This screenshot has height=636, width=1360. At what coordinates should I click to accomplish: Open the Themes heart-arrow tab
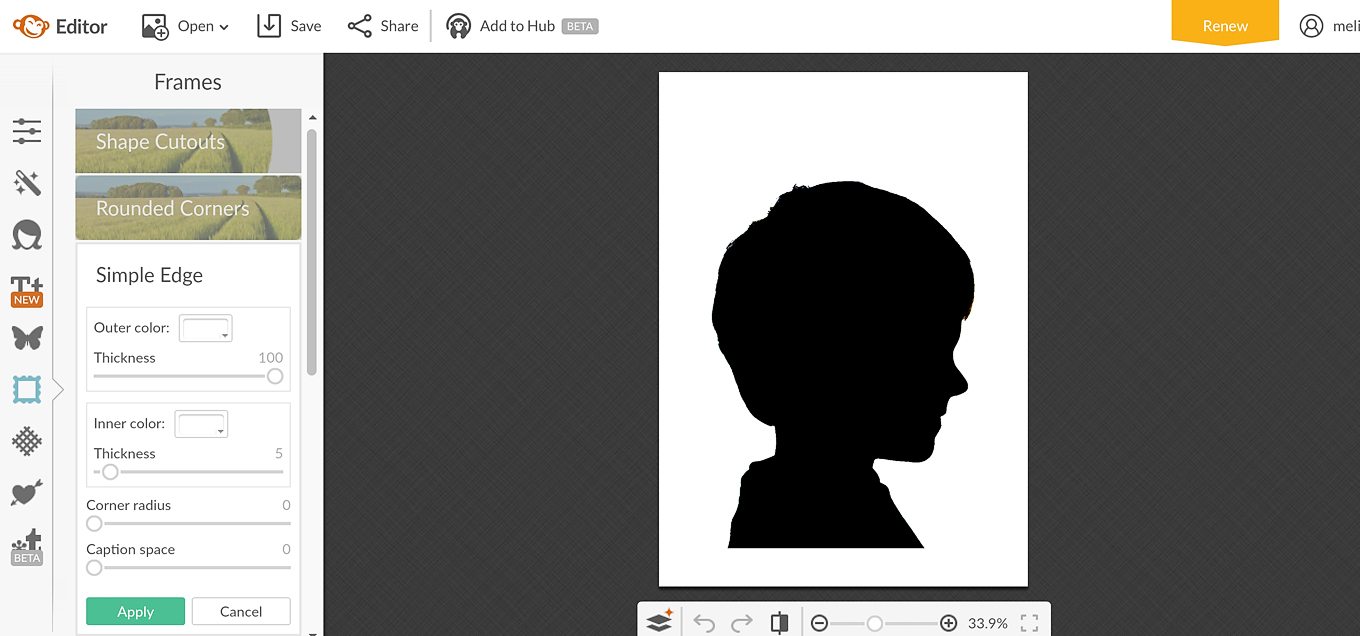[x=27, y=493]
